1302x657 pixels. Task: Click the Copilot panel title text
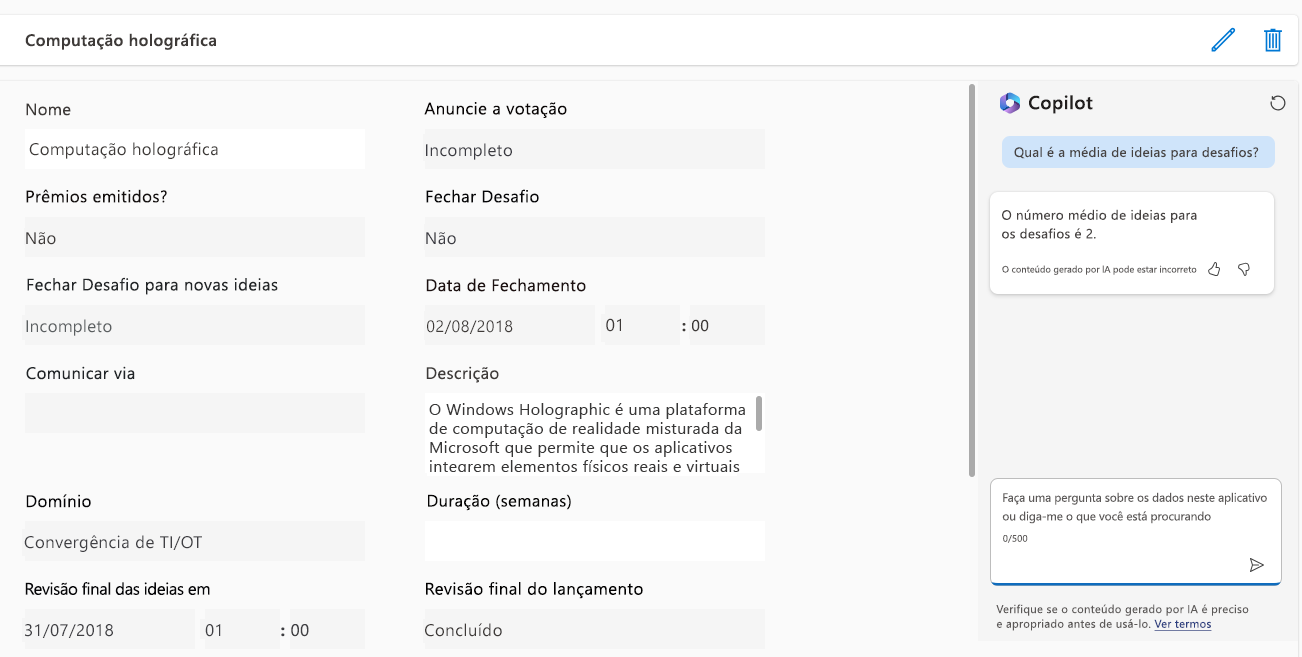pos(1060,103)
